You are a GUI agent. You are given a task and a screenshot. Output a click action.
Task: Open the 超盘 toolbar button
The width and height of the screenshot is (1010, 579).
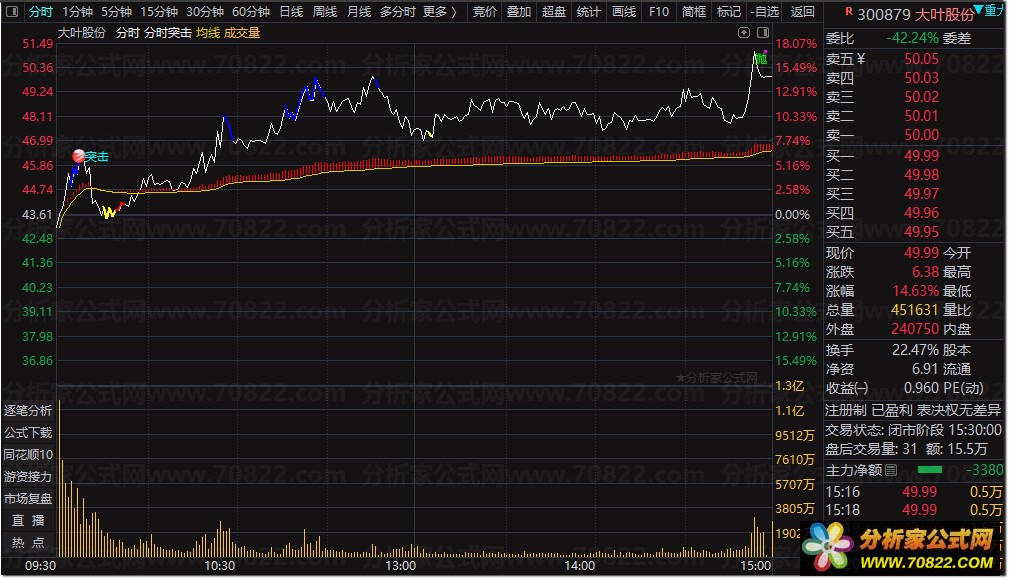coord(553,12)
